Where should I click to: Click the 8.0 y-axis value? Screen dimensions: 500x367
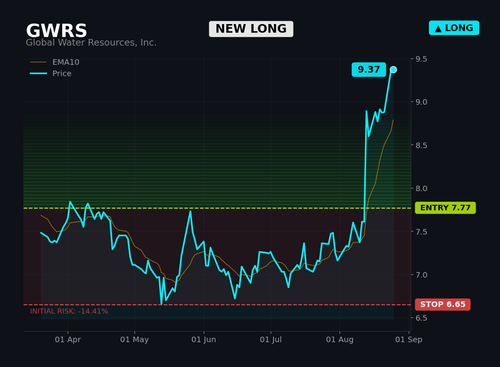point(421,188)
